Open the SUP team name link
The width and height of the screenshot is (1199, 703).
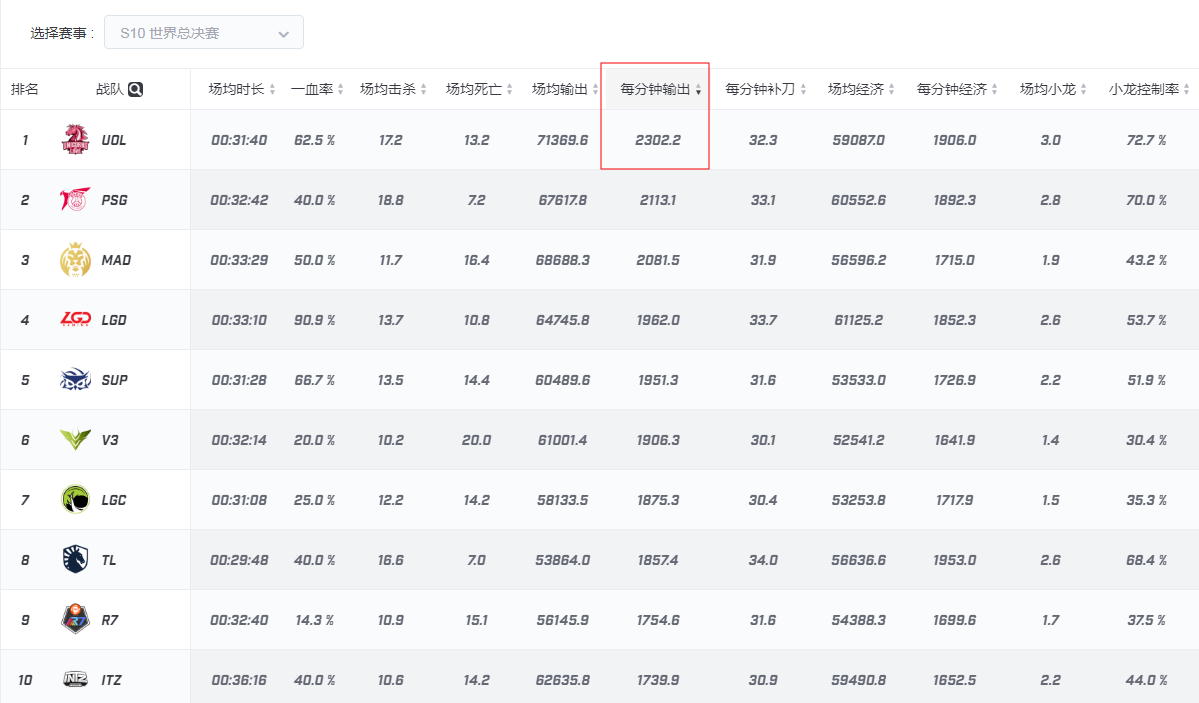coord(115,380)
